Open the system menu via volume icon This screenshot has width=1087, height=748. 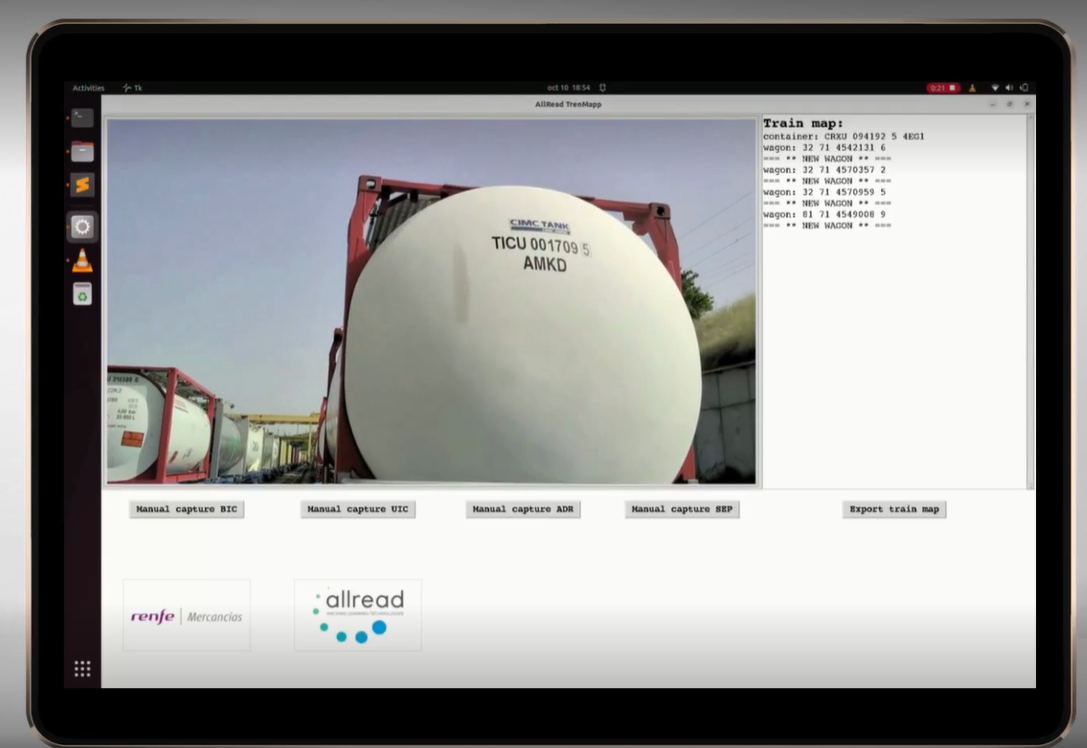1009,88
